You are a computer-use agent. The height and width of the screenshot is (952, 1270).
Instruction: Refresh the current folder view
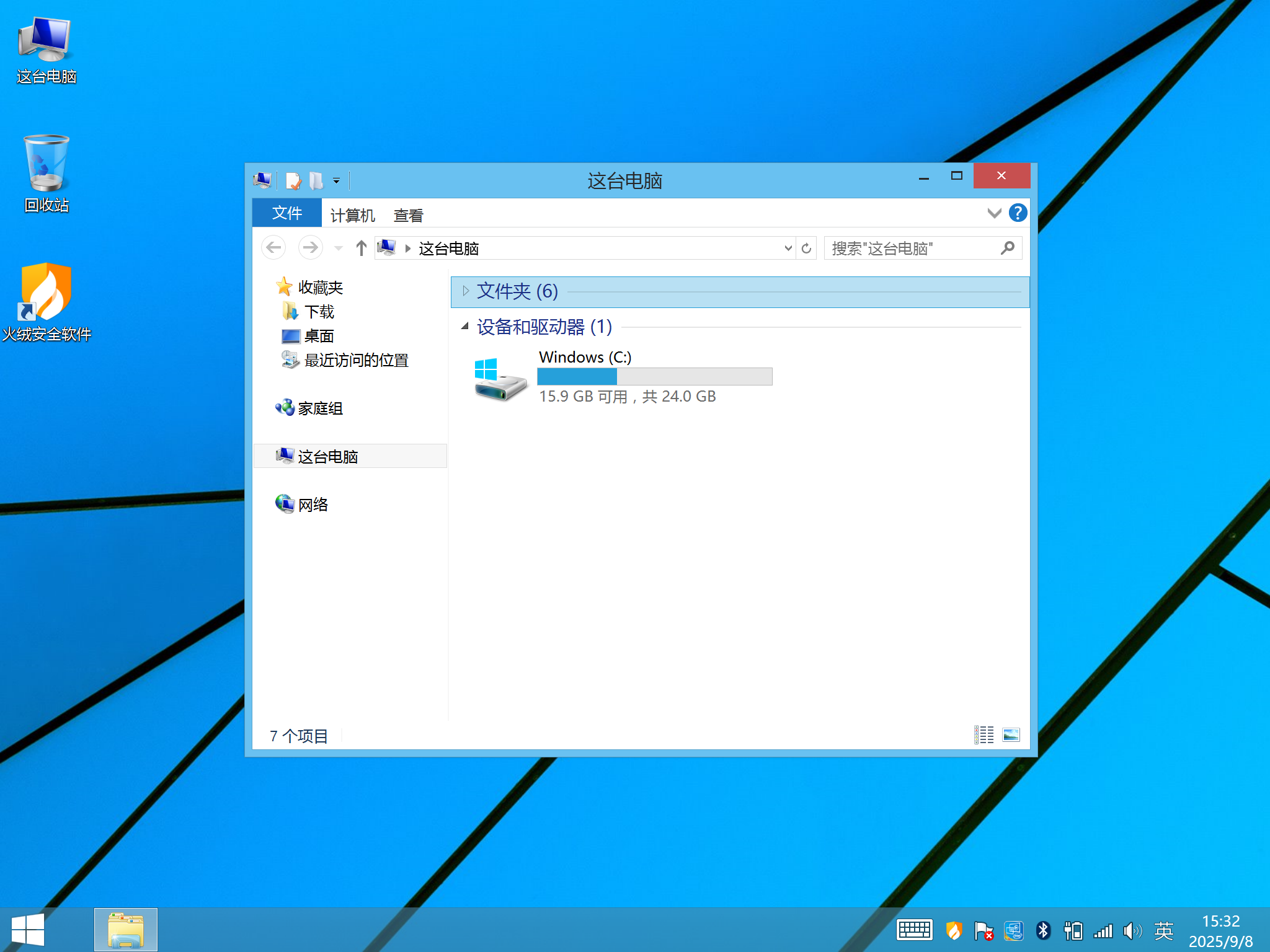pos(806,249)
